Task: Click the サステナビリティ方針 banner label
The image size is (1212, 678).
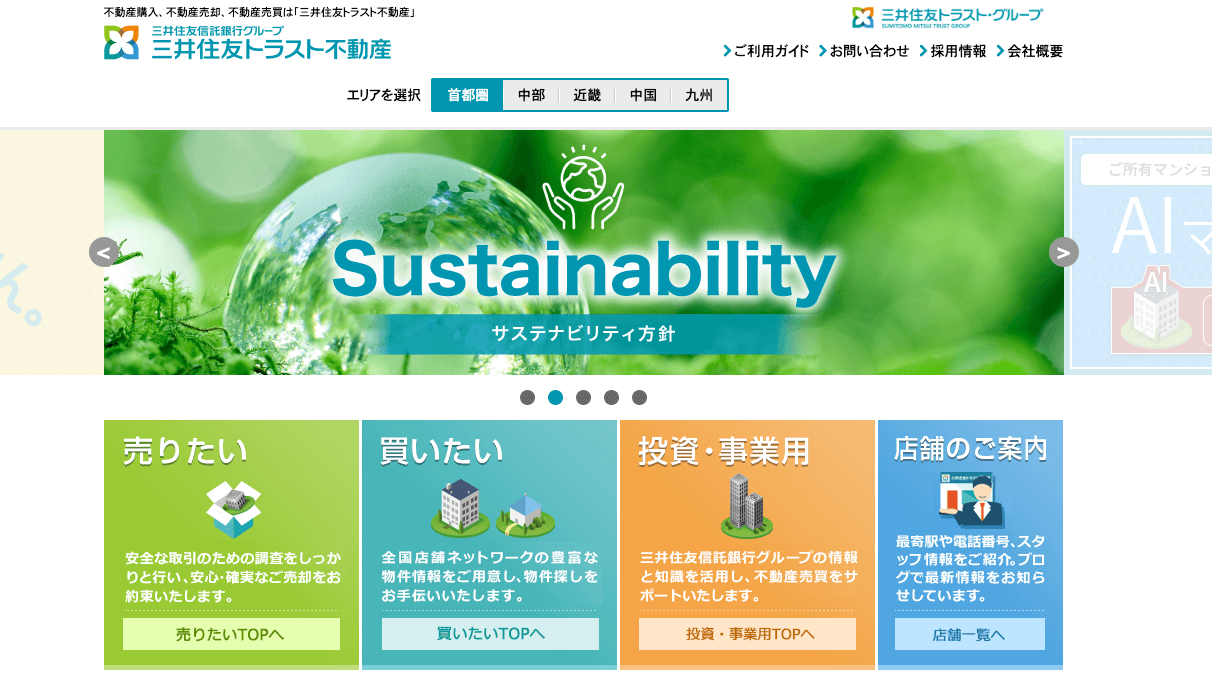Action: coord(583,334)
